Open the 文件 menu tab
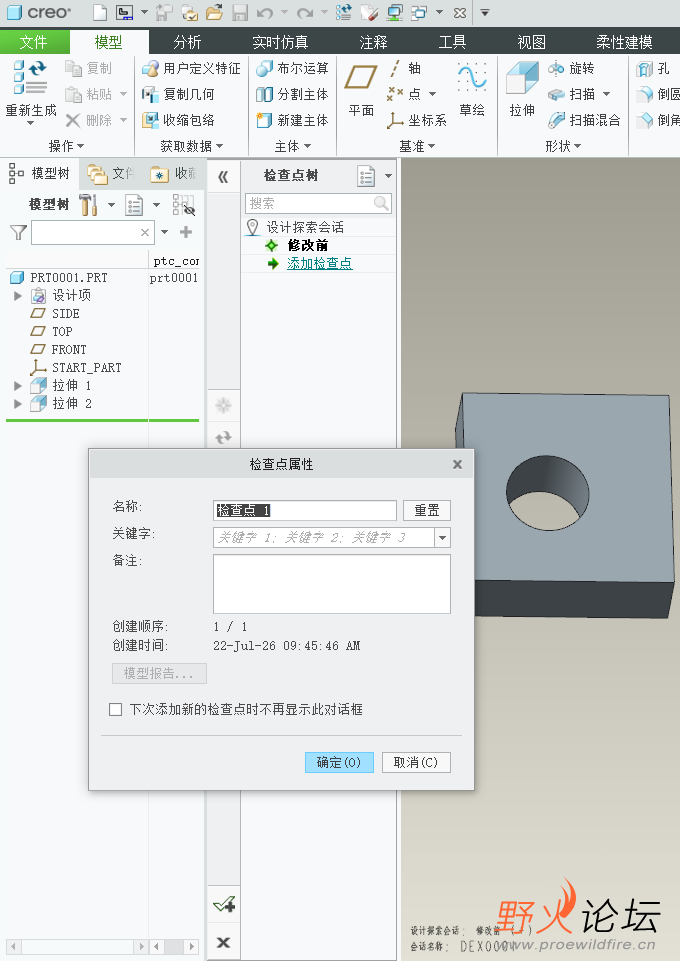The image size is (680, 961). coord(33,42)
